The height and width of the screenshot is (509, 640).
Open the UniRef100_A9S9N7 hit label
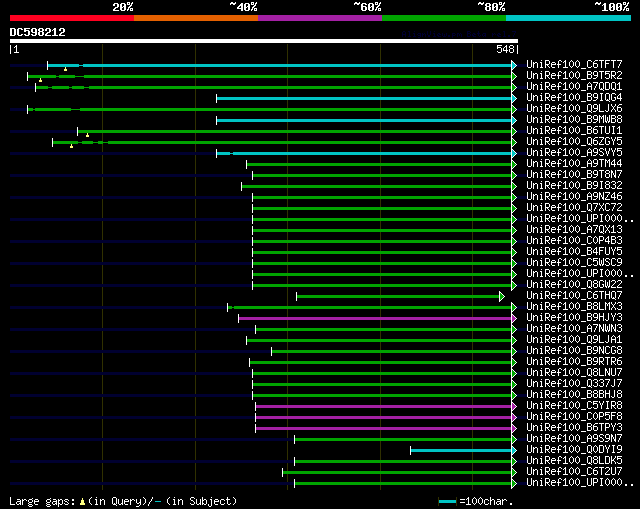tap(574, 439)
